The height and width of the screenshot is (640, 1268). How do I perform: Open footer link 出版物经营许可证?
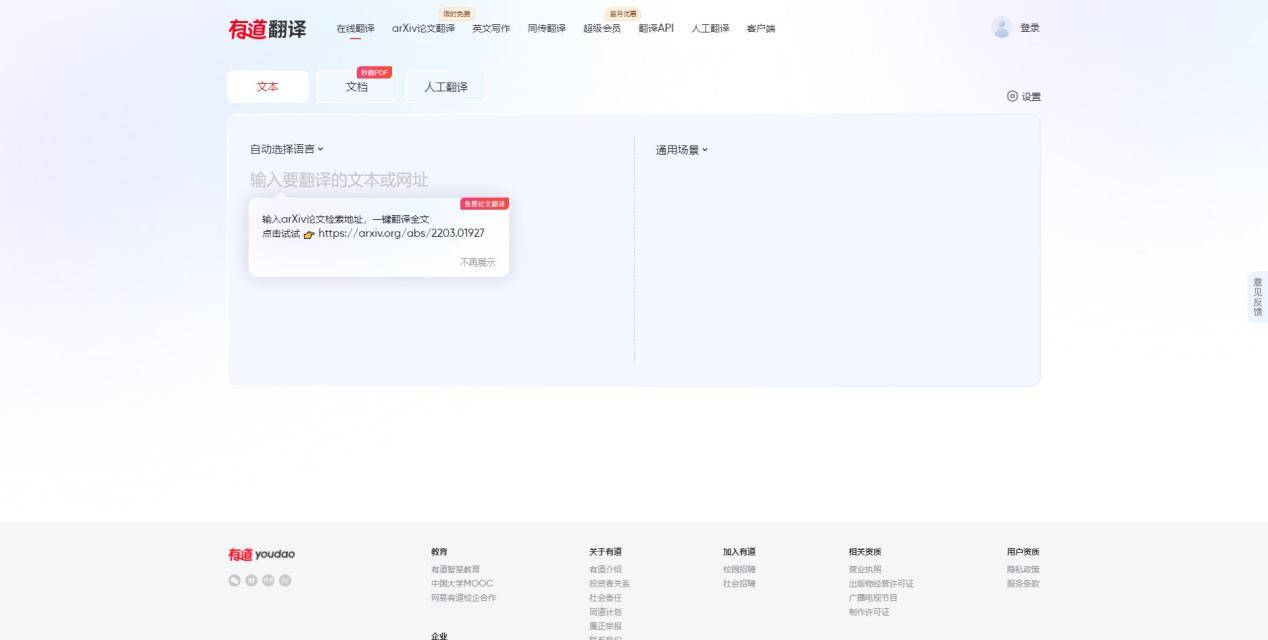pos(881,583)
